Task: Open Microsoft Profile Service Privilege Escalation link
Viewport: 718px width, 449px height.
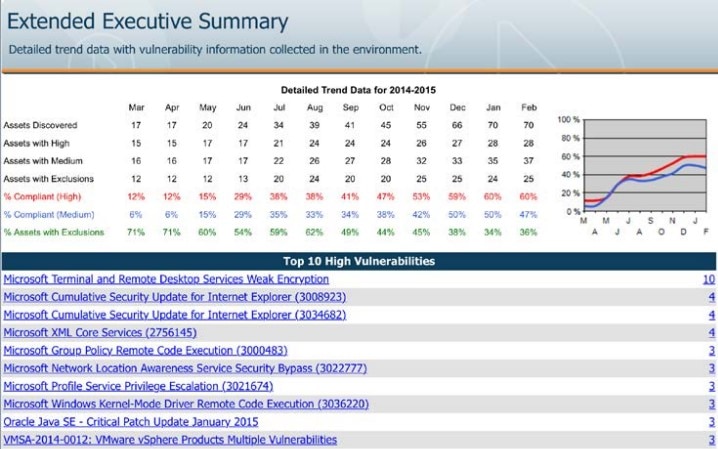Action: click(138, 386)
